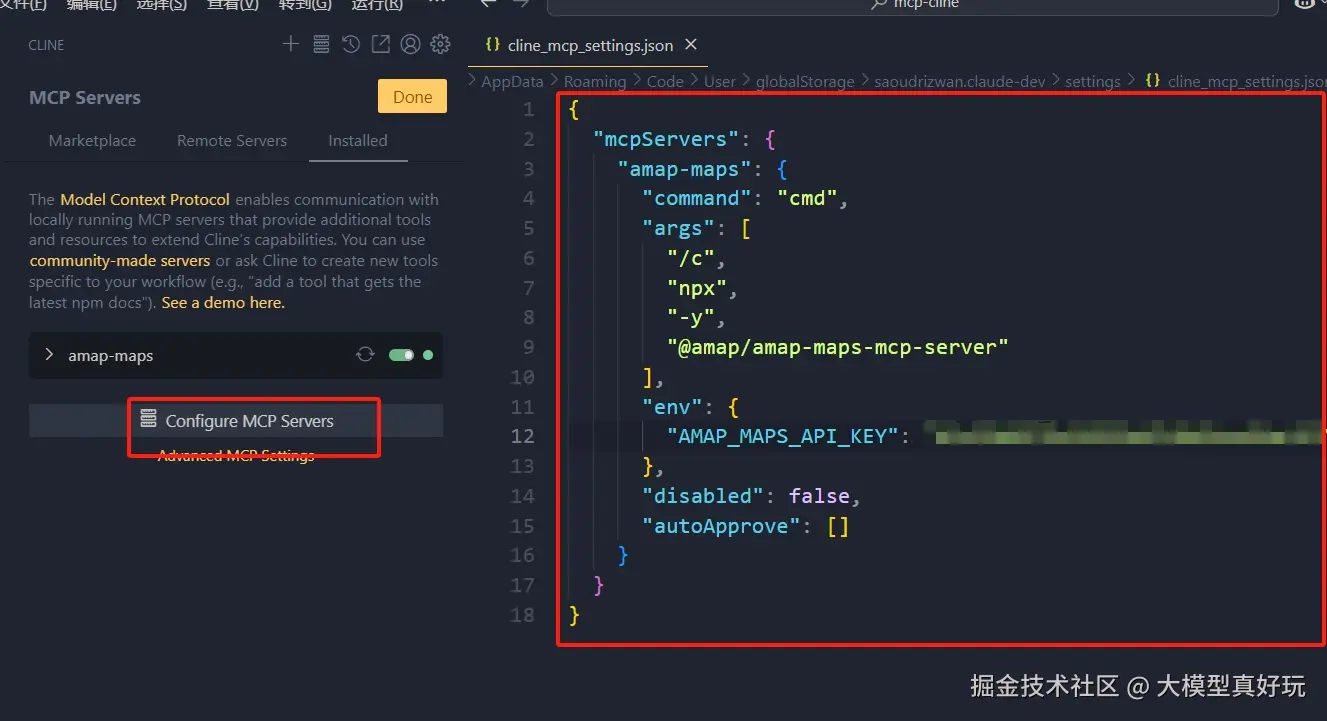Click the blurred API key value
This screenshot has width=1327, height=721.
tap(1124, 436)
